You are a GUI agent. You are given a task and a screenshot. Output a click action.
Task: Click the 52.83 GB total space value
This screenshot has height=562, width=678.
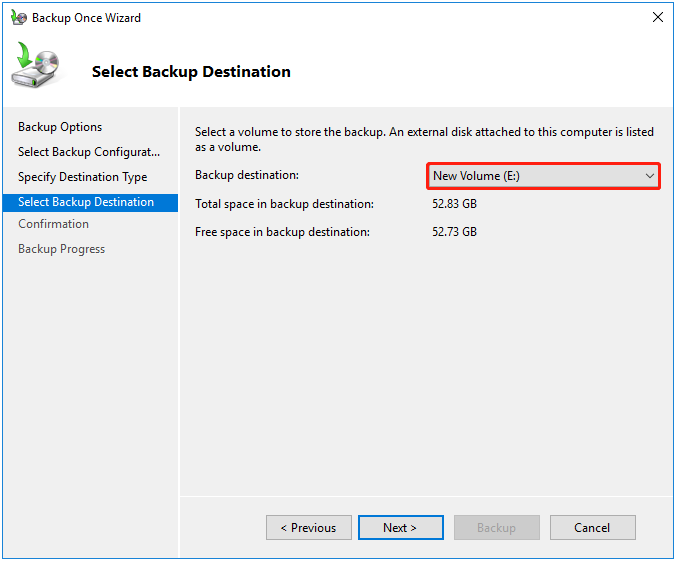click(454, 204)
